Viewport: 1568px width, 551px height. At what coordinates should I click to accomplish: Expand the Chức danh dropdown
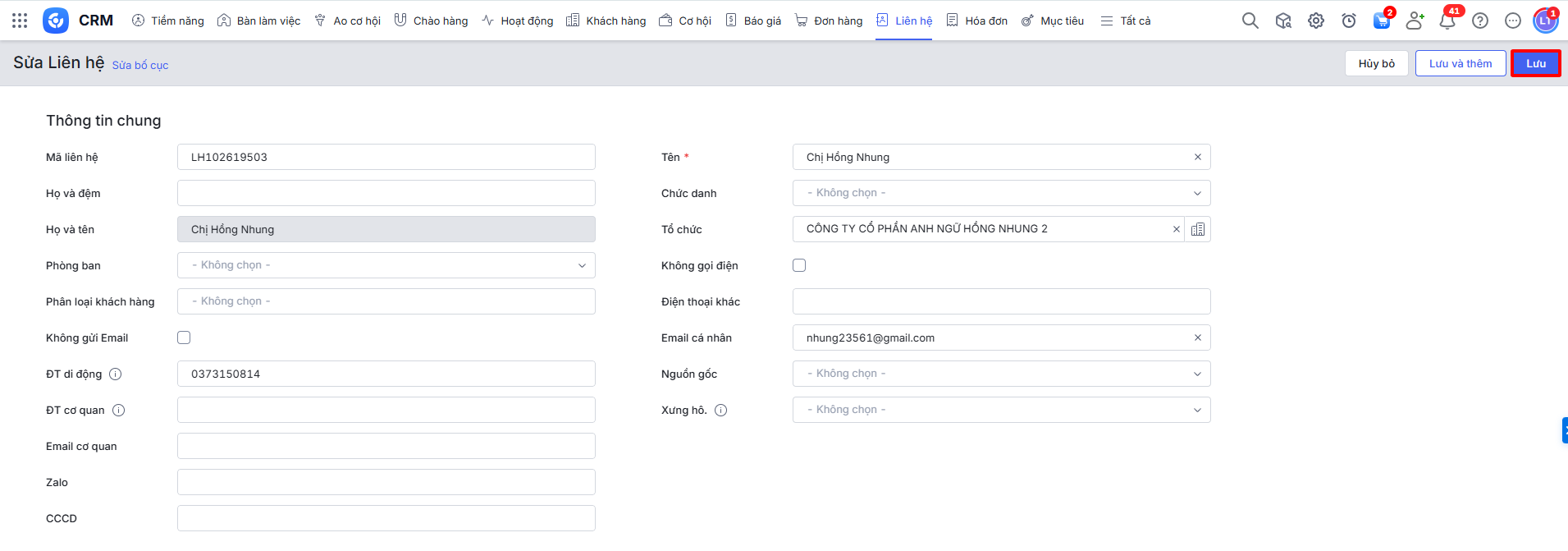pos(1001,193)
